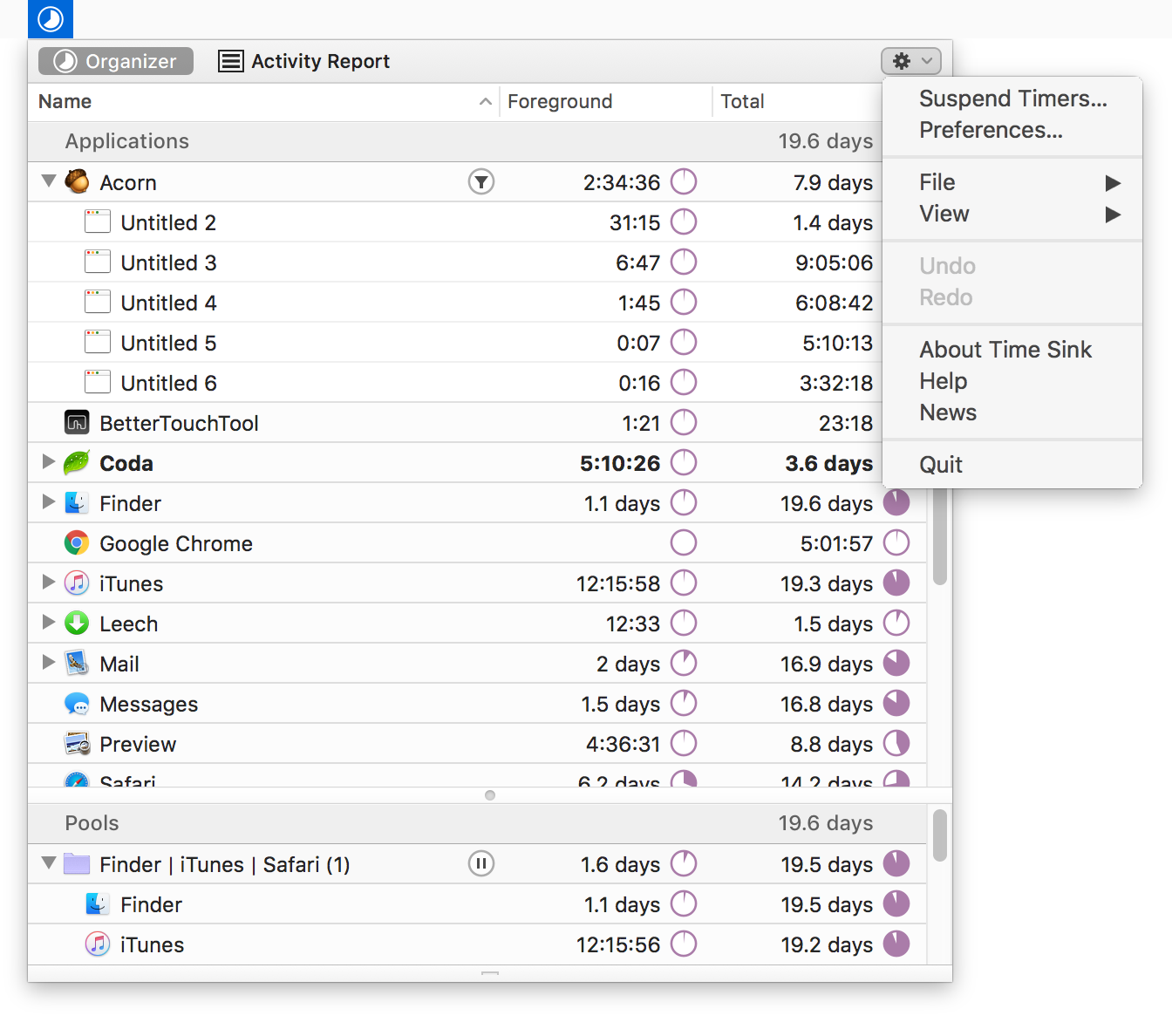The height and width of the screenshot is (1036, 1172).
Task: Click the iTunes icon in Applications
Action: pos(77,583)
